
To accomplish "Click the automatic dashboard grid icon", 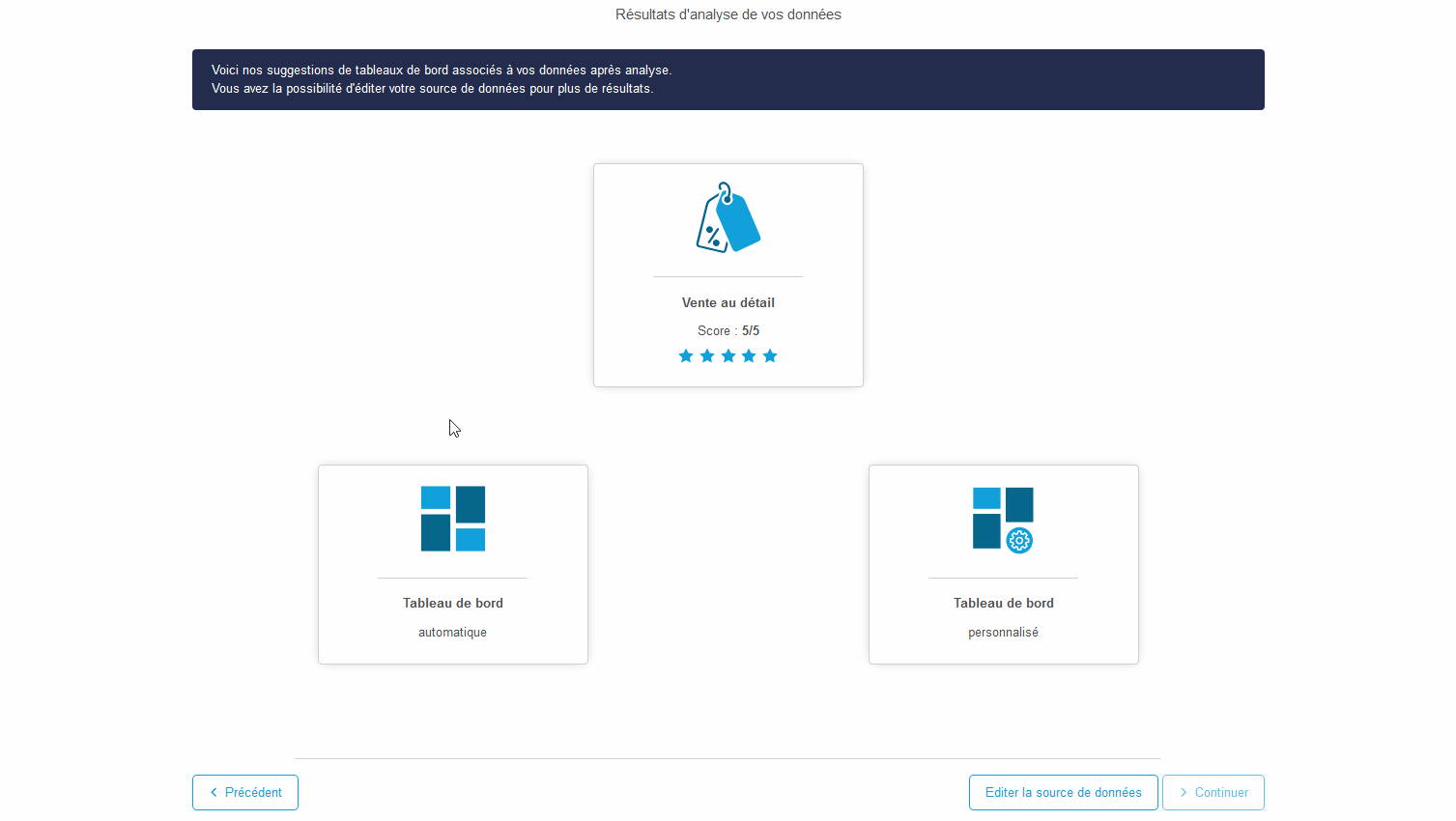I will [x=452, y=519].
